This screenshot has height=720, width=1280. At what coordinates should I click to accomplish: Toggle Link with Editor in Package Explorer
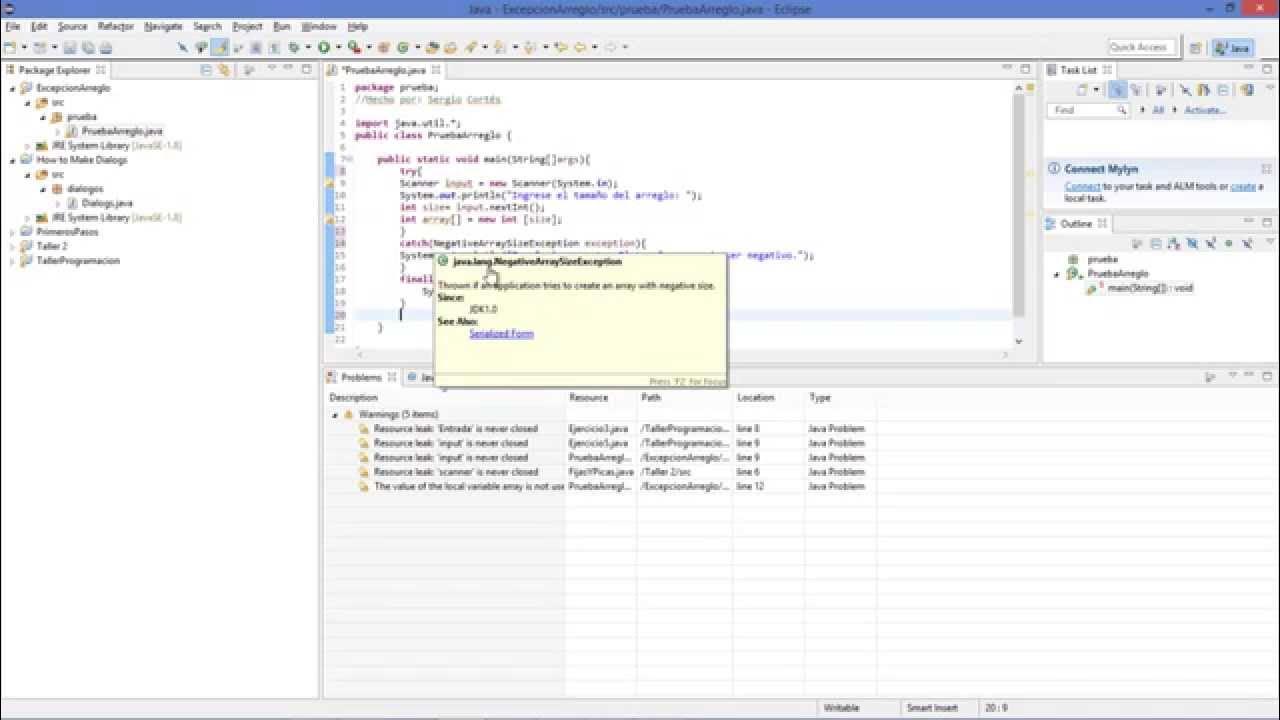[x=224, y=70]
